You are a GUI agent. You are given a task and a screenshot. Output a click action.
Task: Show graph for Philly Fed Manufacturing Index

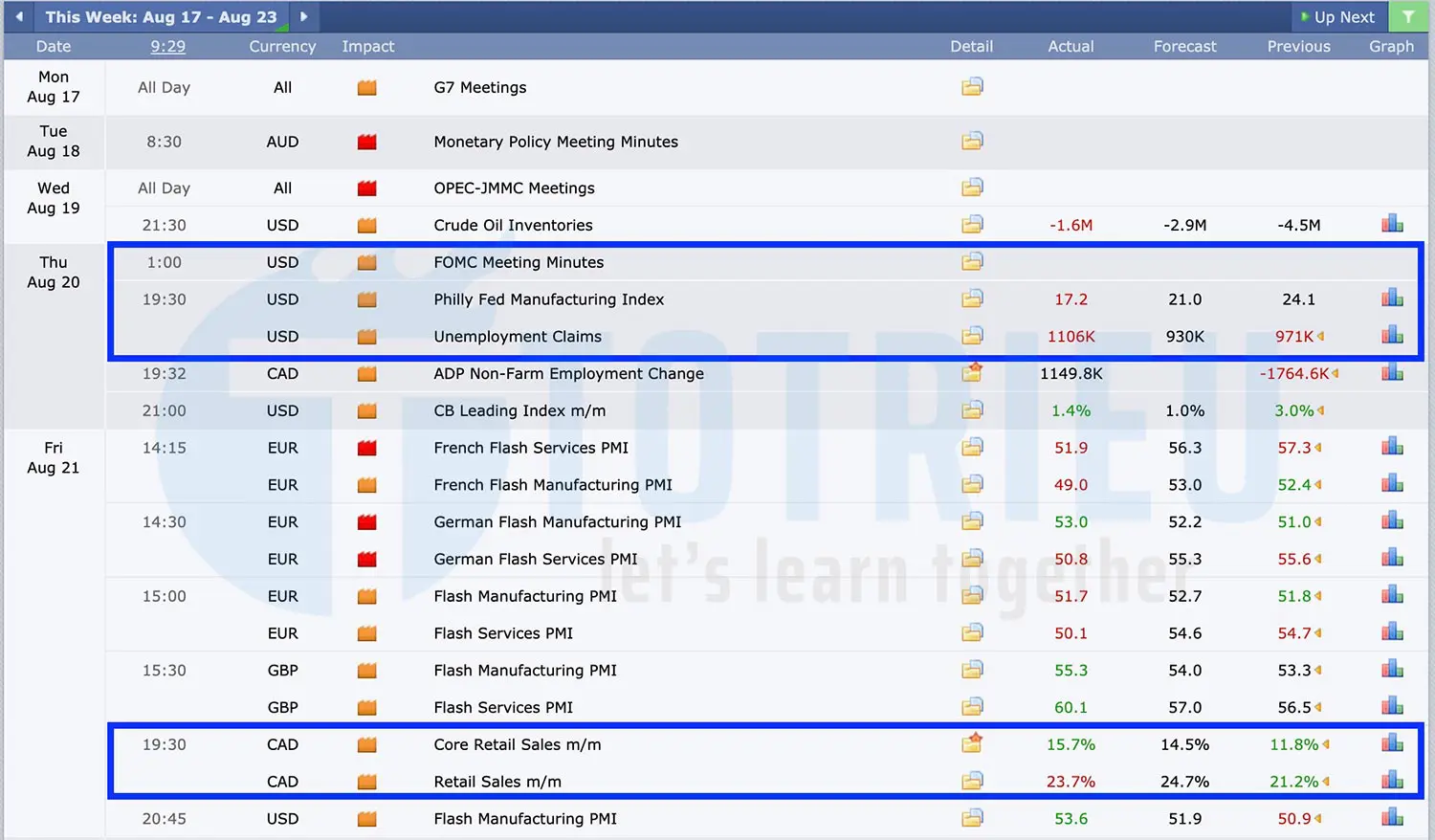[x=1392, y=298]
